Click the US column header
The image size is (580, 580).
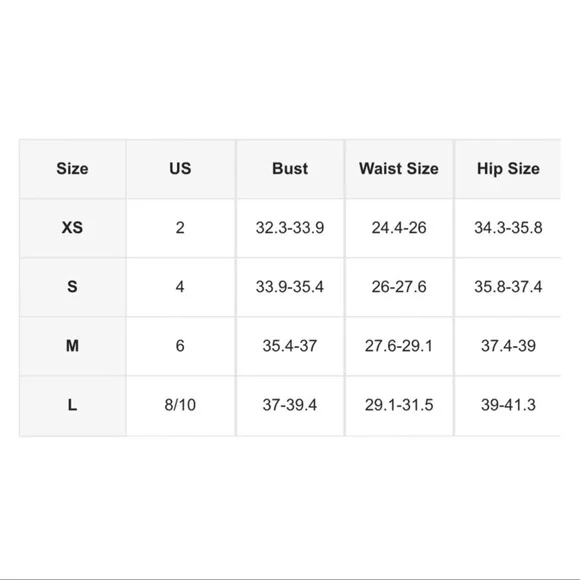pyautogui.click(x=180, y=169)
